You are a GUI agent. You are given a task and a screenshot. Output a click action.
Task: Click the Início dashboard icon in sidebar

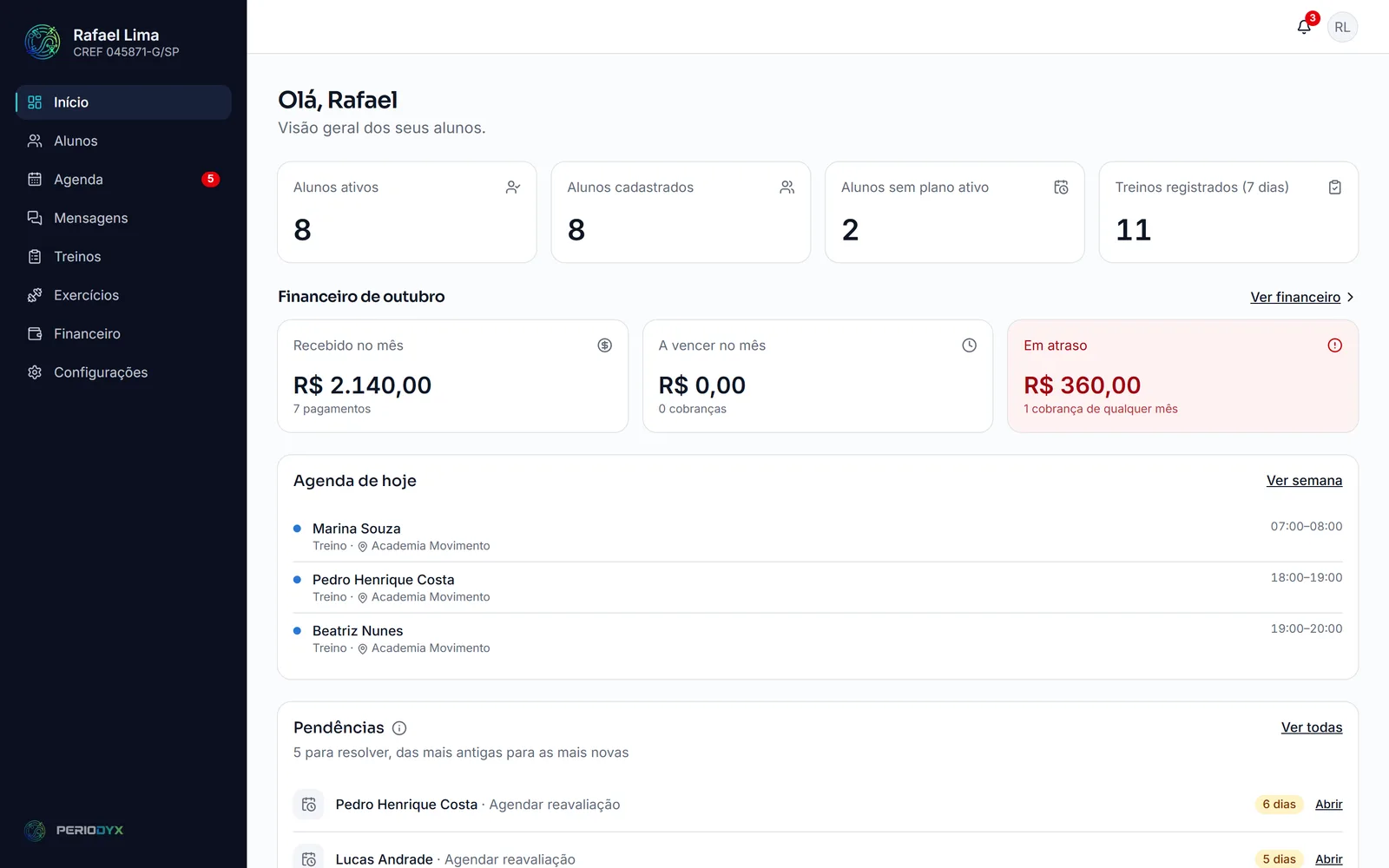35,102
